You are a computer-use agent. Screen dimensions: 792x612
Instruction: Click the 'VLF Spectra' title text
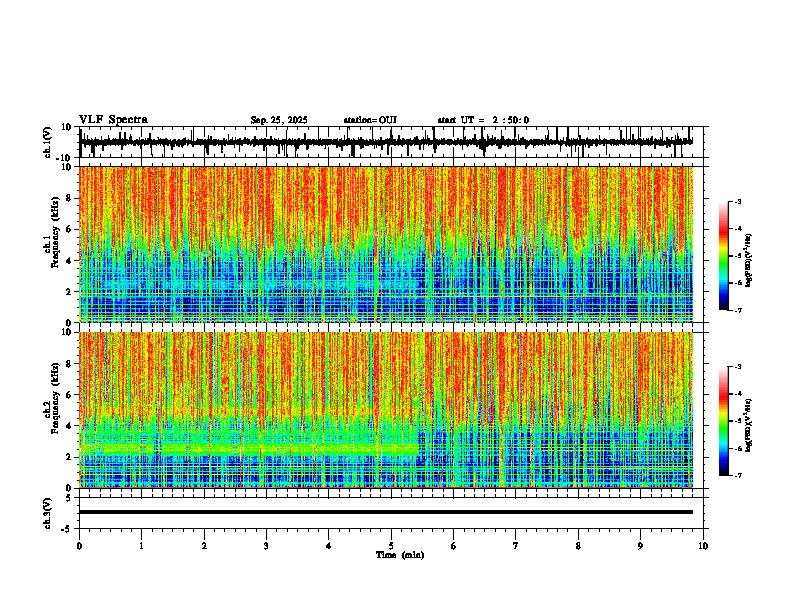point(113,120)
